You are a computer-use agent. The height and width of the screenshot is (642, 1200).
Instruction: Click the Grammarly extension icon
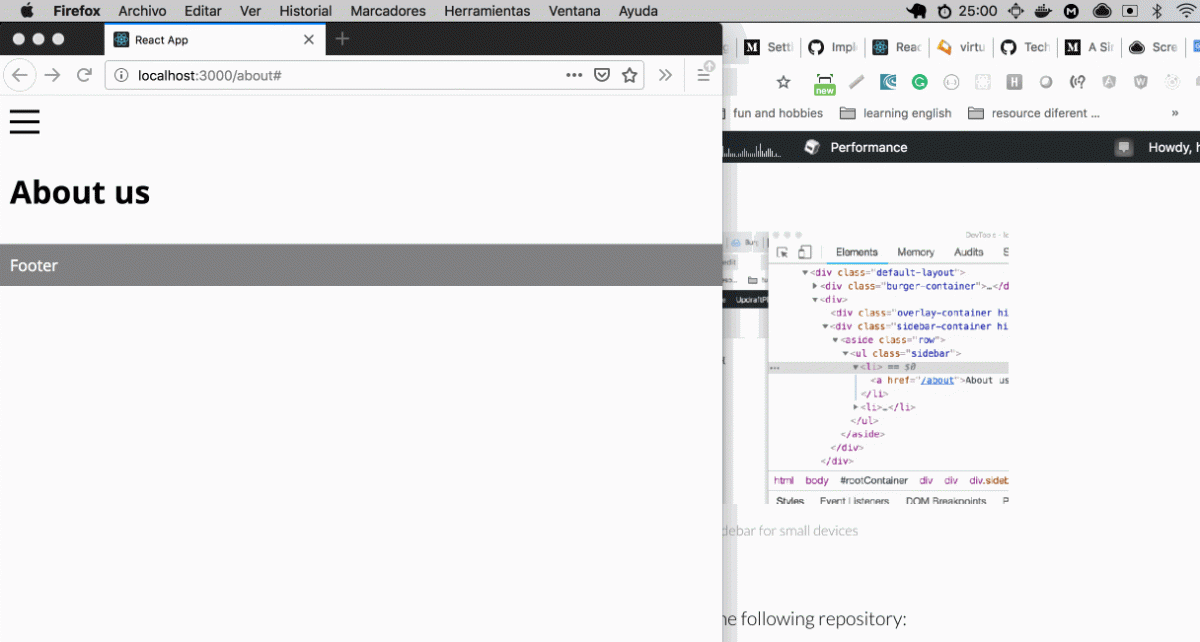click(x=919, y=82)
